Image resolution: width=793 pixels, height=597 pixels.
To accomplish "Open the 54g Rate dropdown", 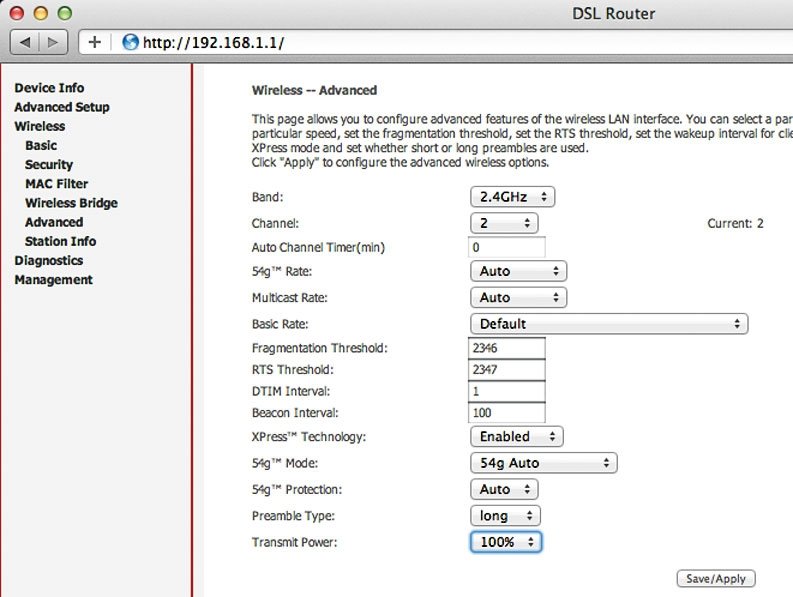I will 518,271.
